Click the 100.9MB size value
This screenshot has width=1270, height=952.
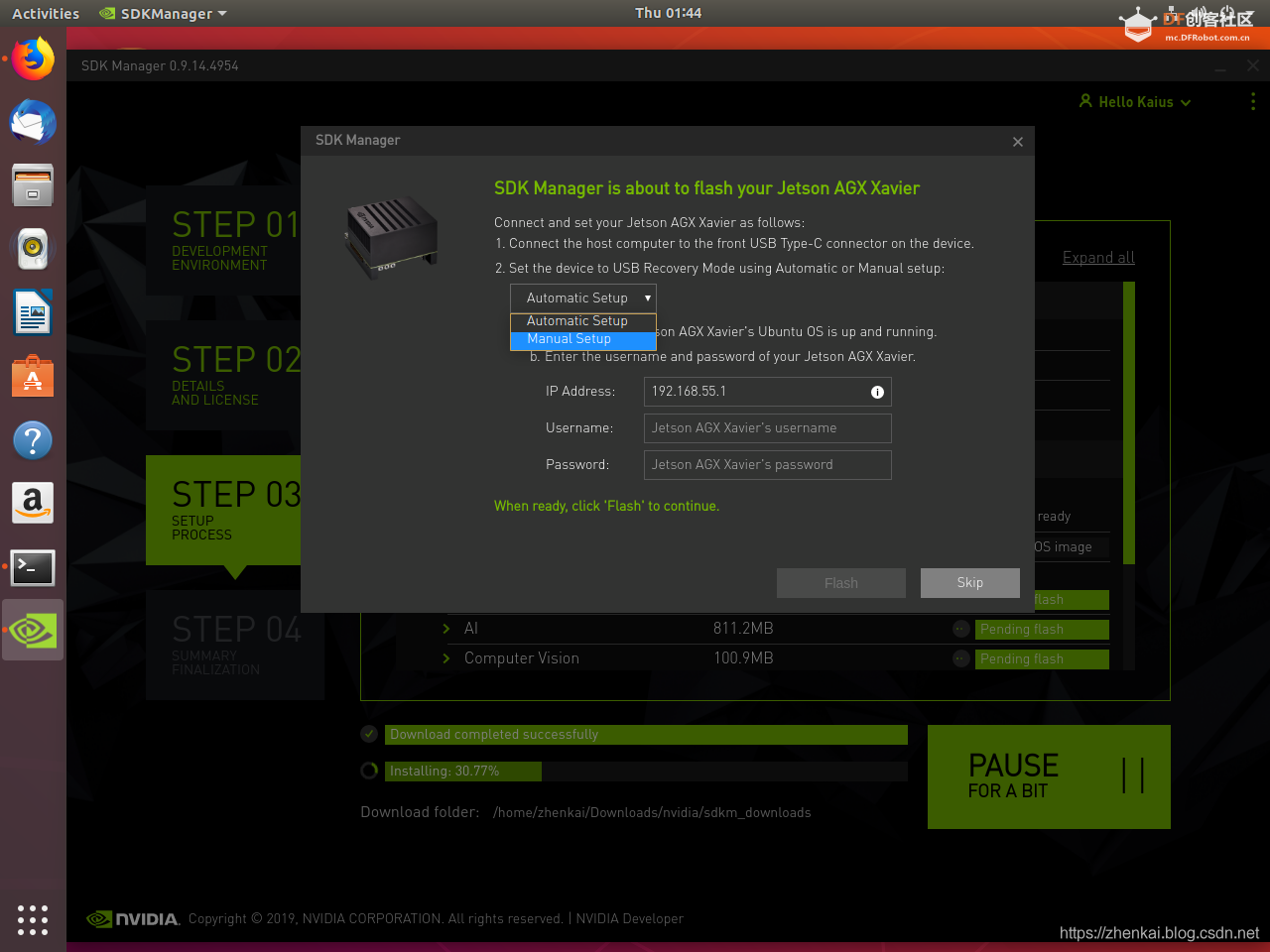tap(743, 658)
